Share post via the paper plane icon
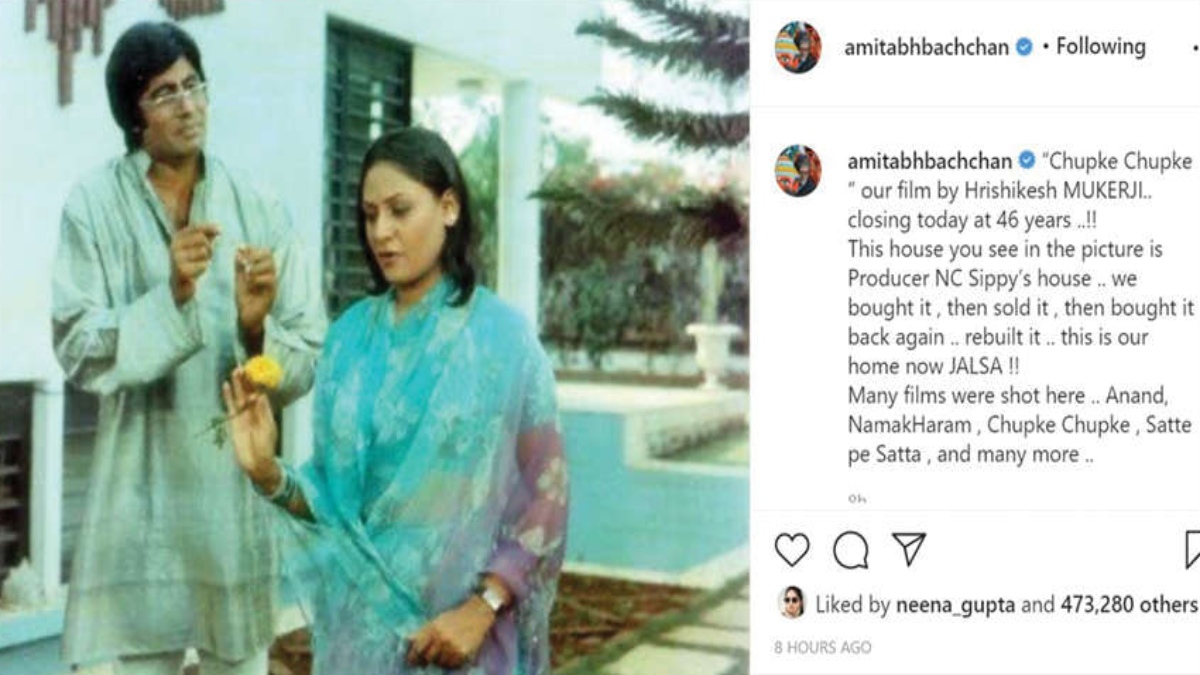This screenshot has height=675, width=1200. 909,549
